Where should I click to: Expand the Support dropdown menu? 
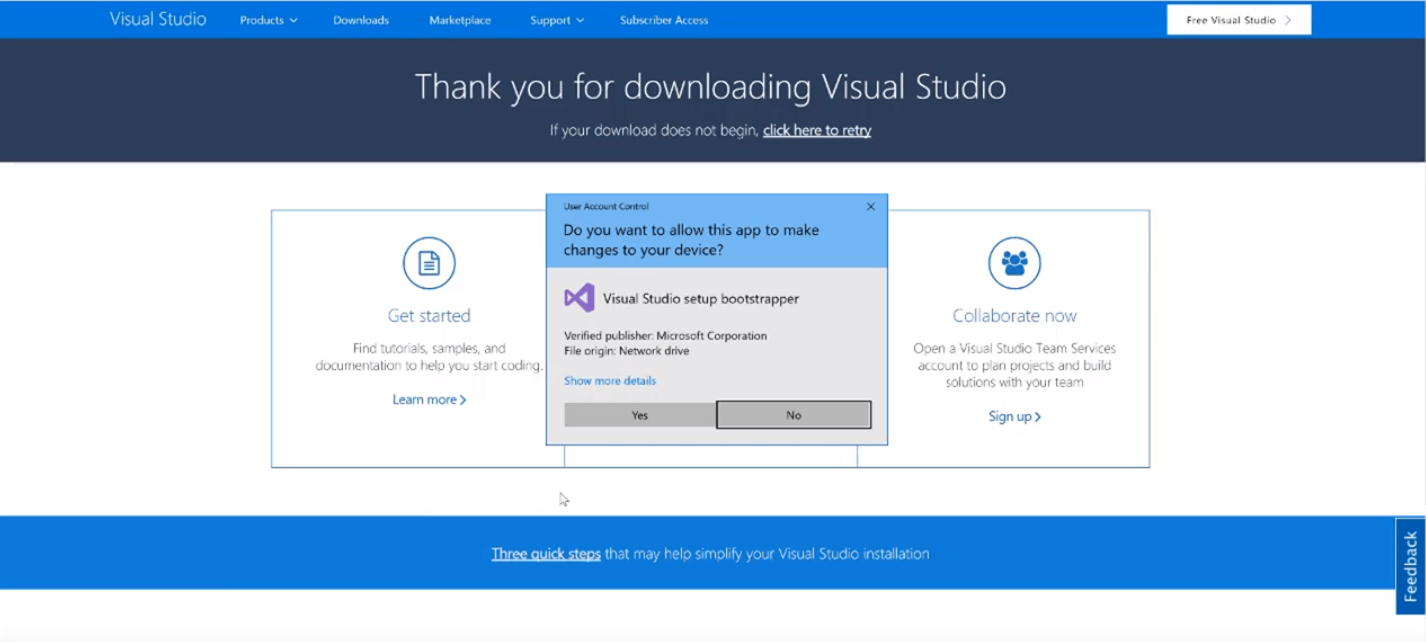pos(557,20)
